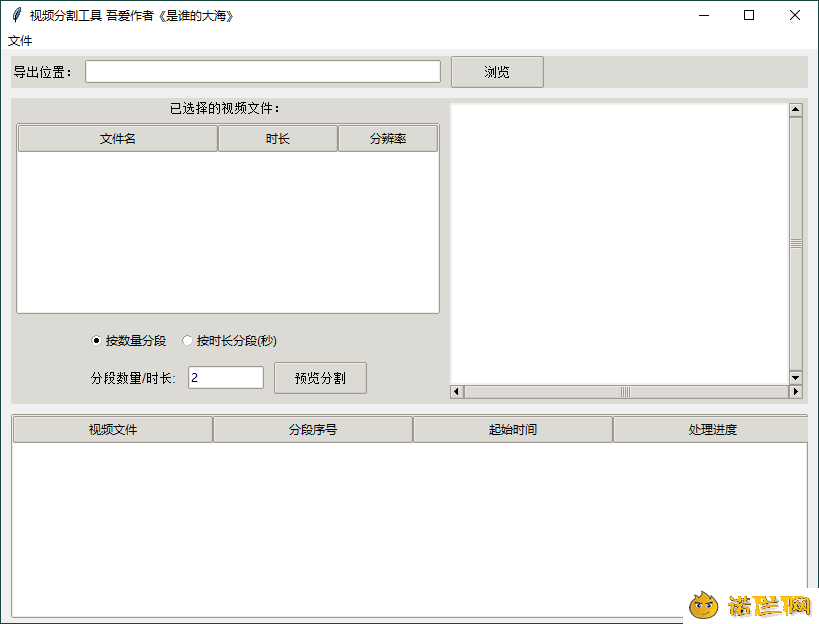Click the horizontal scrollbar thumb in log panel
The width and height of the screenshot is (819, 624).
(x=626, y=392)
